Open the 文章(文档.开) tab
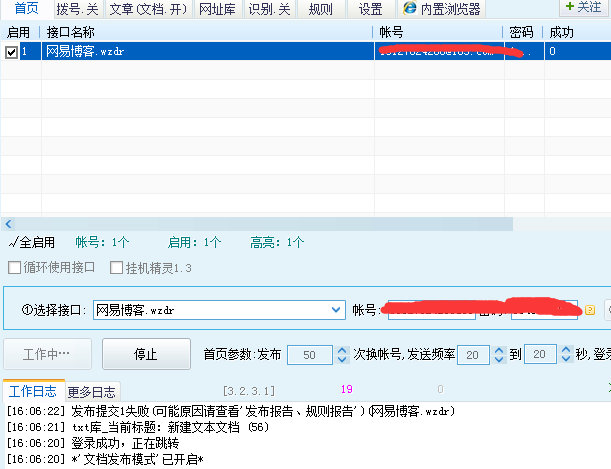This screenshot has width=611, height=469. click(148, 9)
